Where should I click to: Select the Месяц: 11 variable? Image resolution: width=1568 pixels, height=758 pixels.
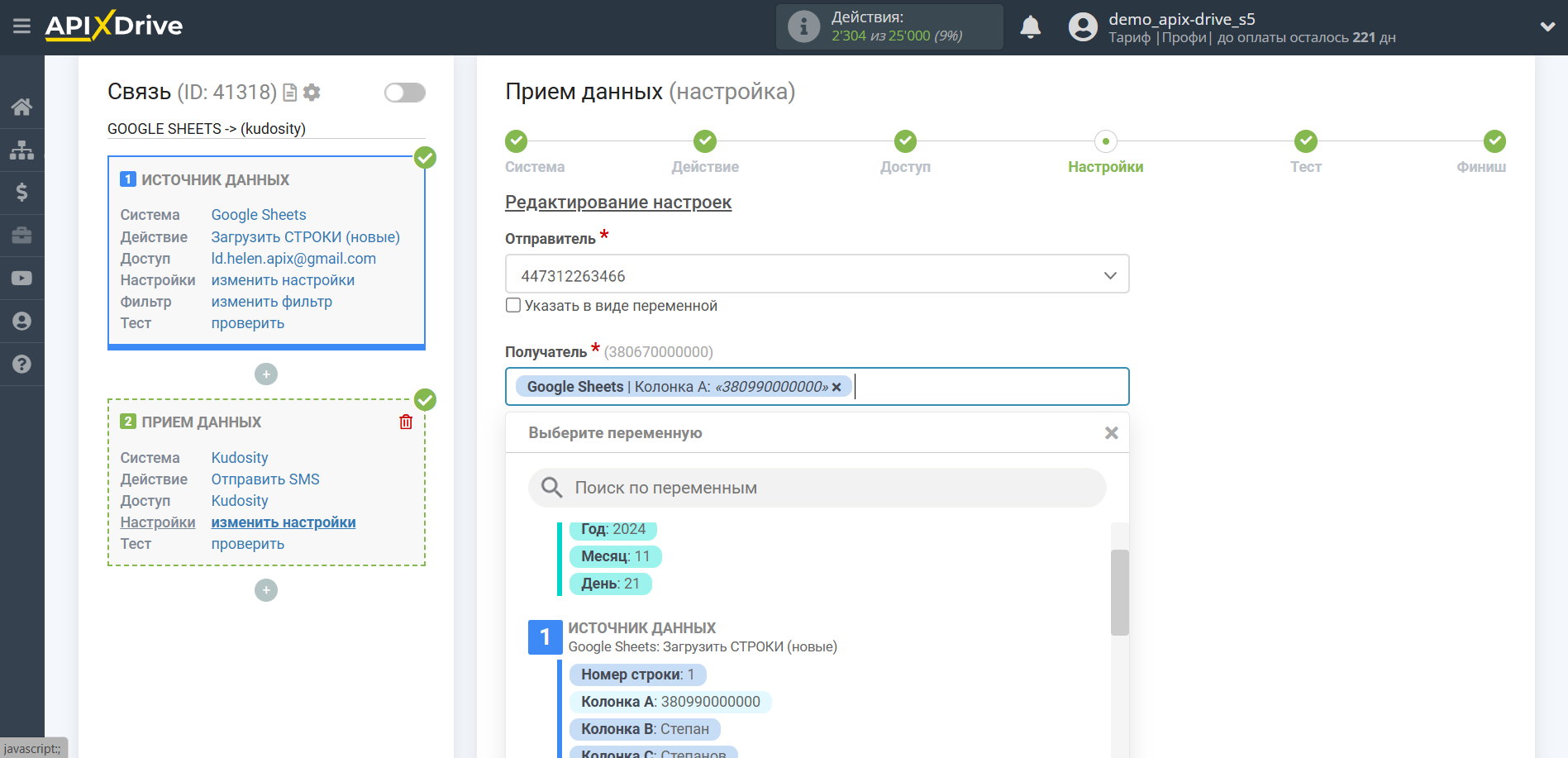(616, 556)
